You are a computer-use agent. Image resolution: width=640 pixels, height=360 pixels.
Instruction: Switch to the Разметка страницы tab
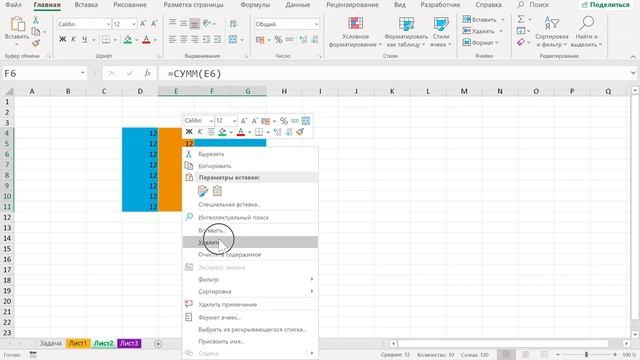(x=193, y=5)
